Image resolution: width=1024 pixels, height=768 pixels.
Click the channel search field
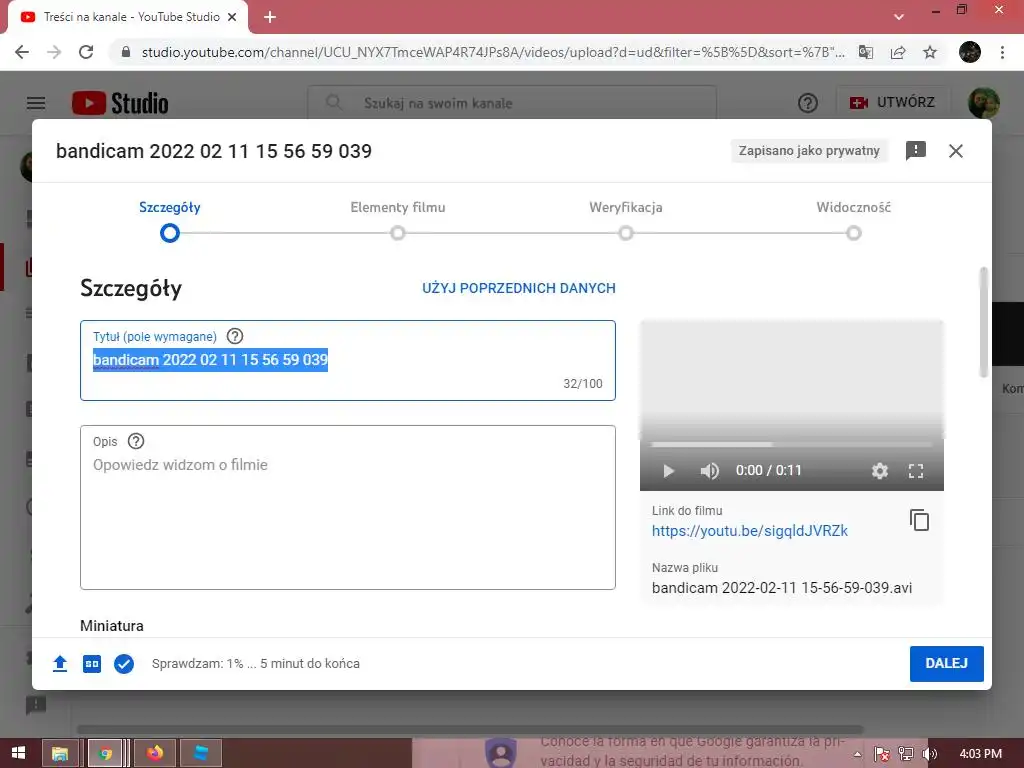coord(512,103)
